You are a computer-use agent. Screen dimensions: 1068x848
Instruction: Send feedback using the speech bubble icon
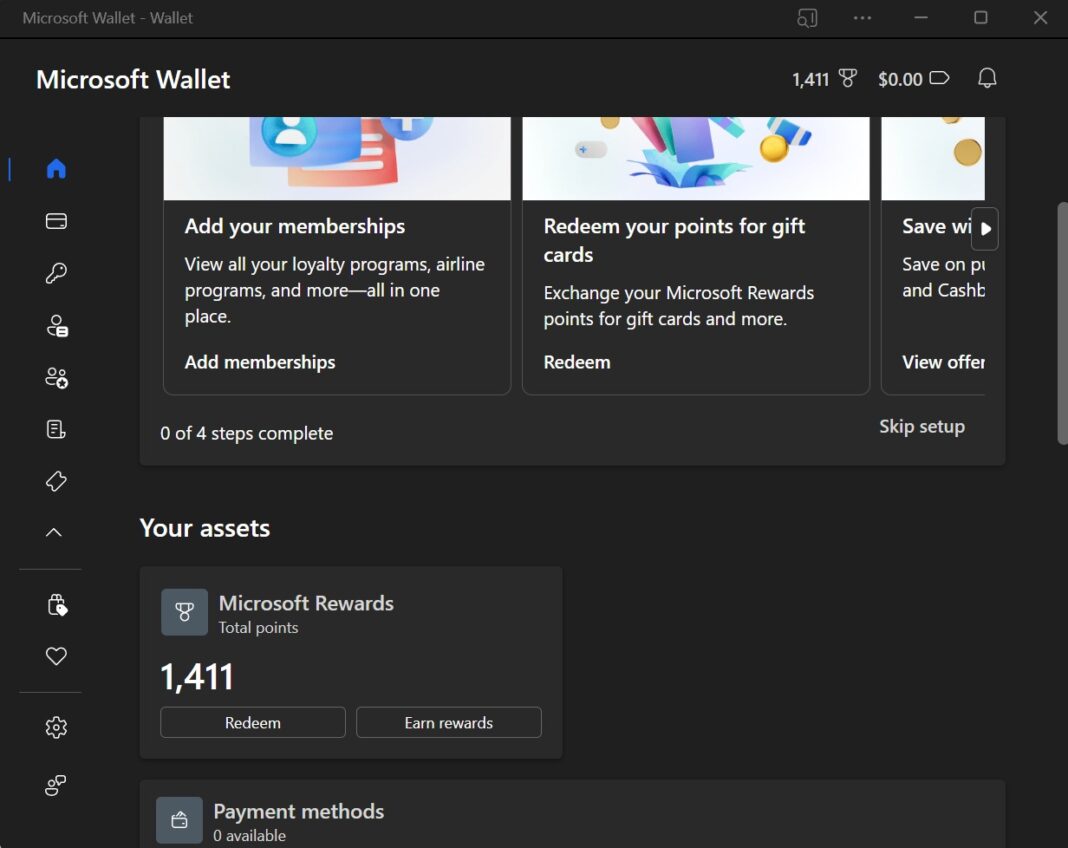click(x=57, y=785)
